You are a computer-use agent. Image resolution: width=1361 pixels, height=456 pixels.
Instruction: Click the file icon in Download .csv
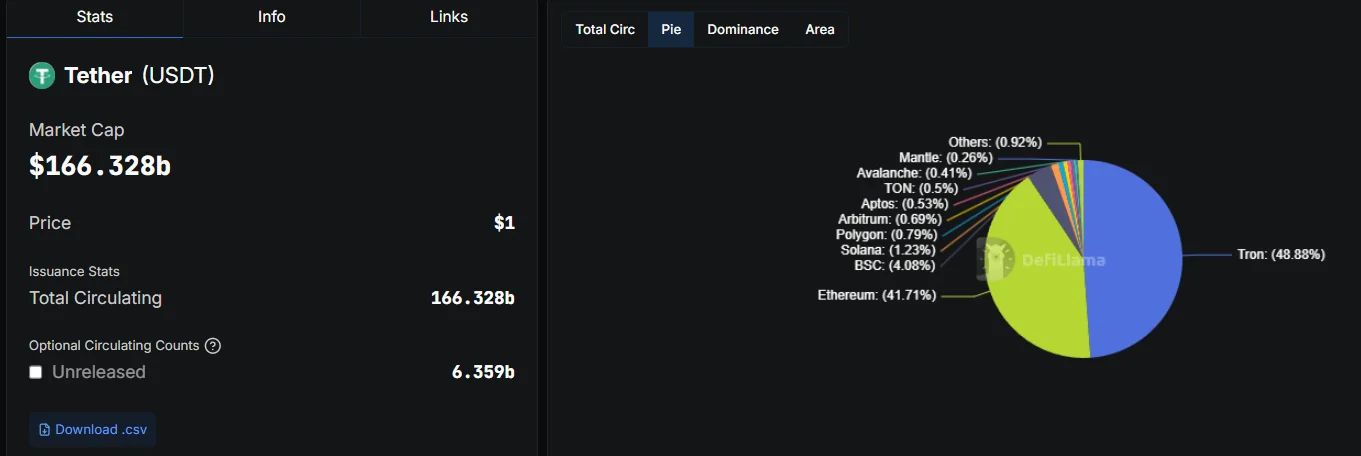(44, 430)
